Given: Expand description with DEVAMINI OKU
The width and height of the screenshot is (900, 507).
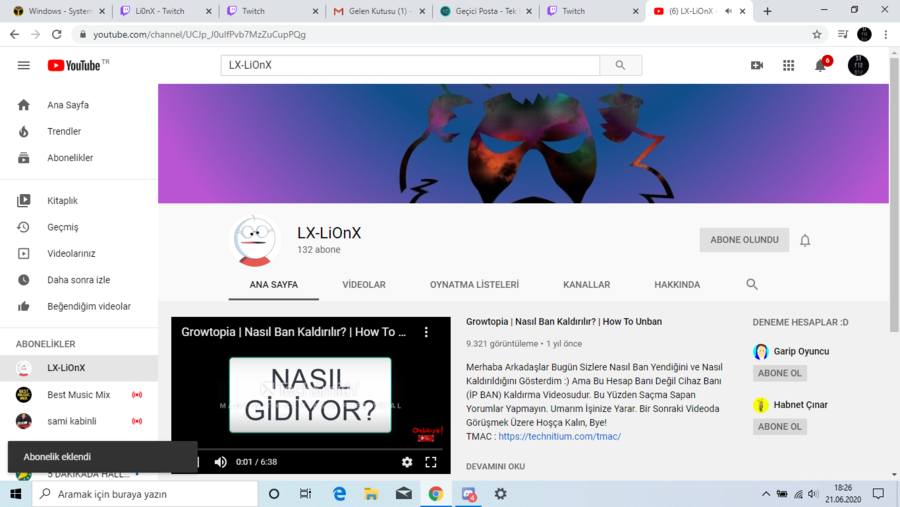Looking at the screenshot, I should pos(495,466).
